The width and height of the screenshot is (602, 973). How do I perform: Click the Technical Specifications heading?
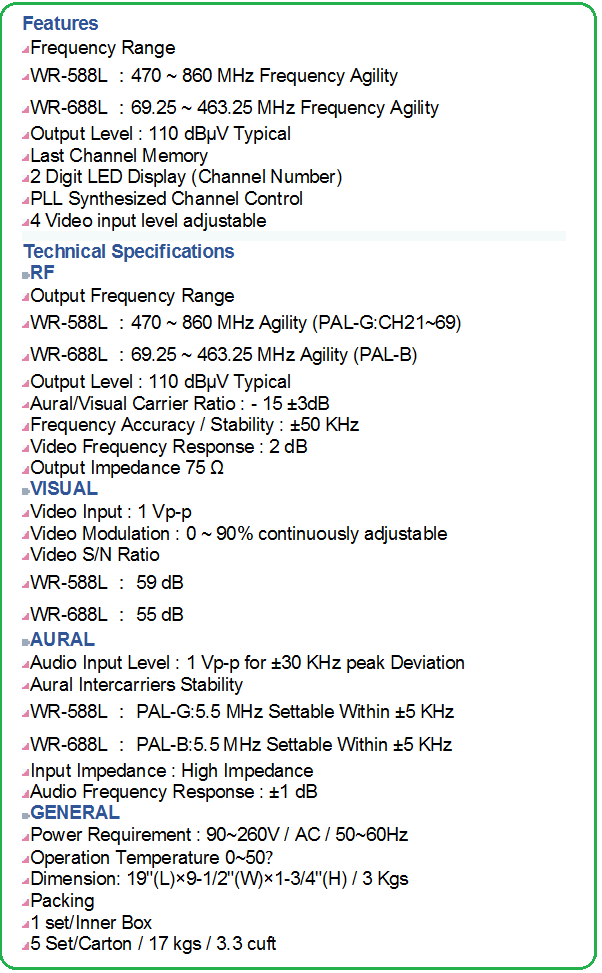pyautogui.click(x=128, y=251)
